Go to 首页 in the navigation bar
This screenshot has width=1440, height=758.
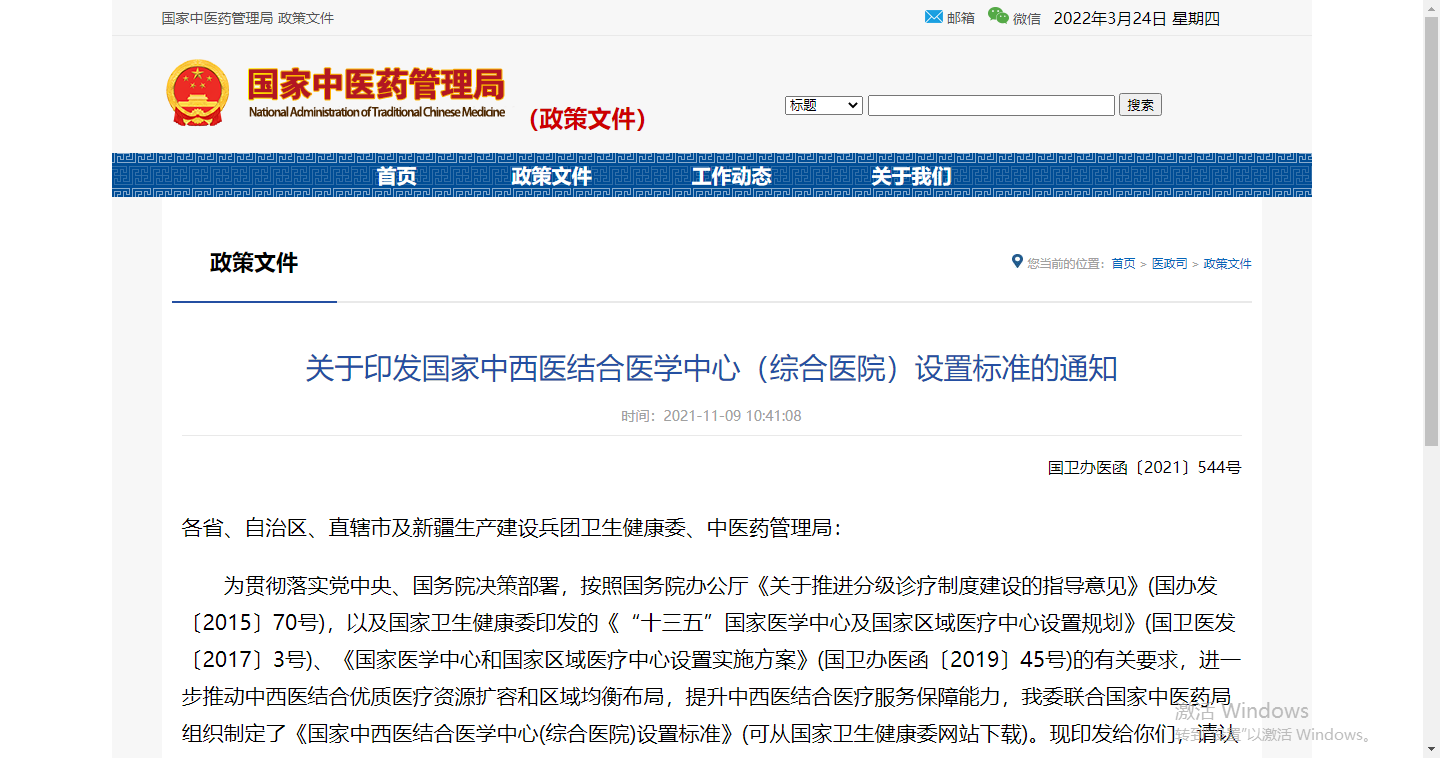(x=396, y=177)
